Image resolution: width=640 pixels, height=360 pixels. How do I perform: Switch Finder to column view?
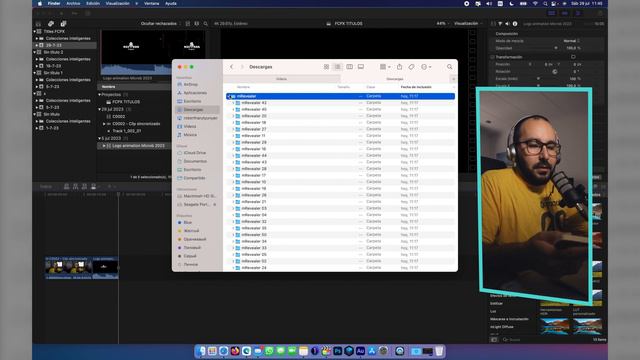349,67
